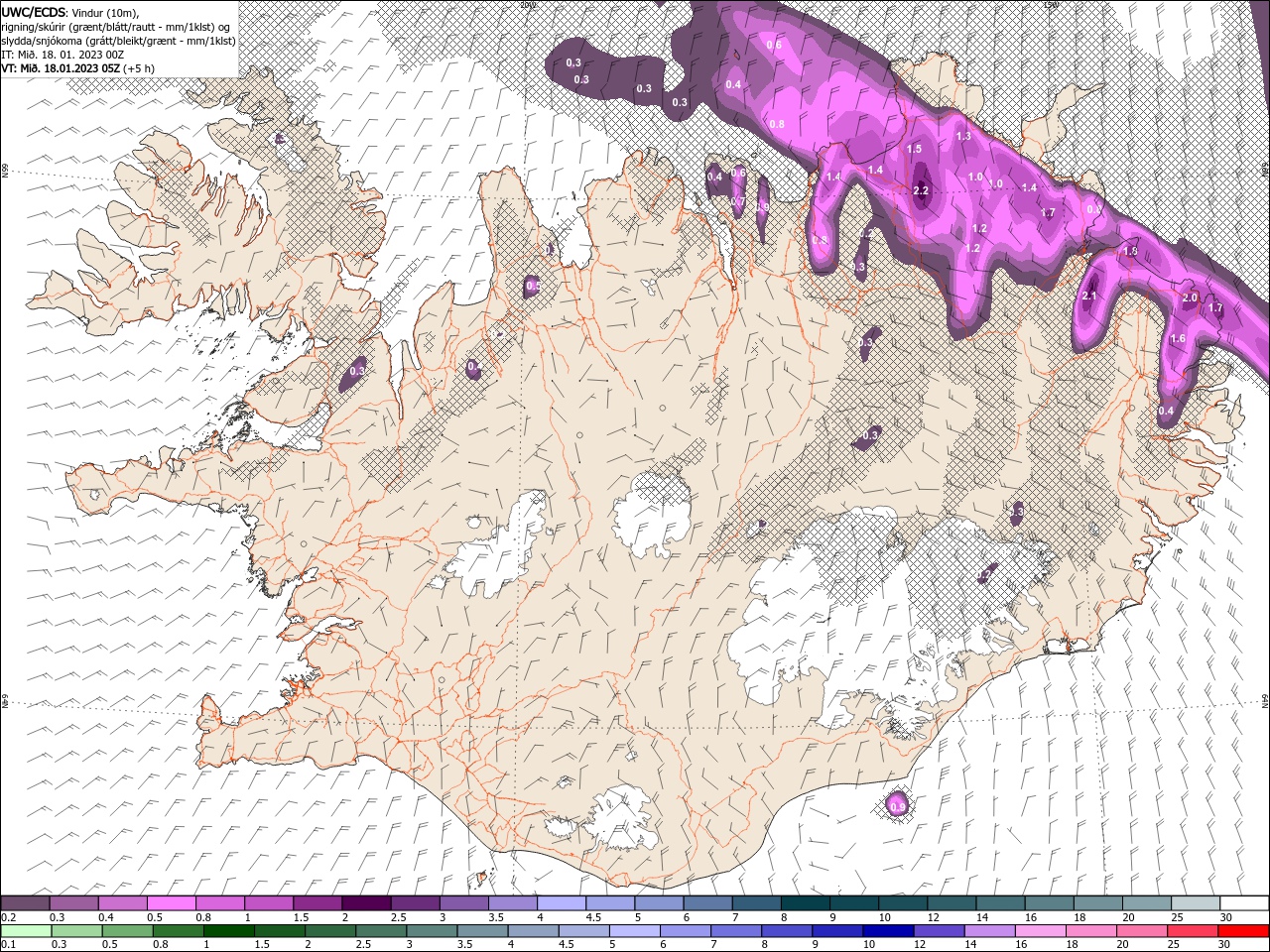1270x952 pixels.
Task: Click the darkest purple snow-scale swatch between 2 and 2.5
Action: (x=366, y=903)
